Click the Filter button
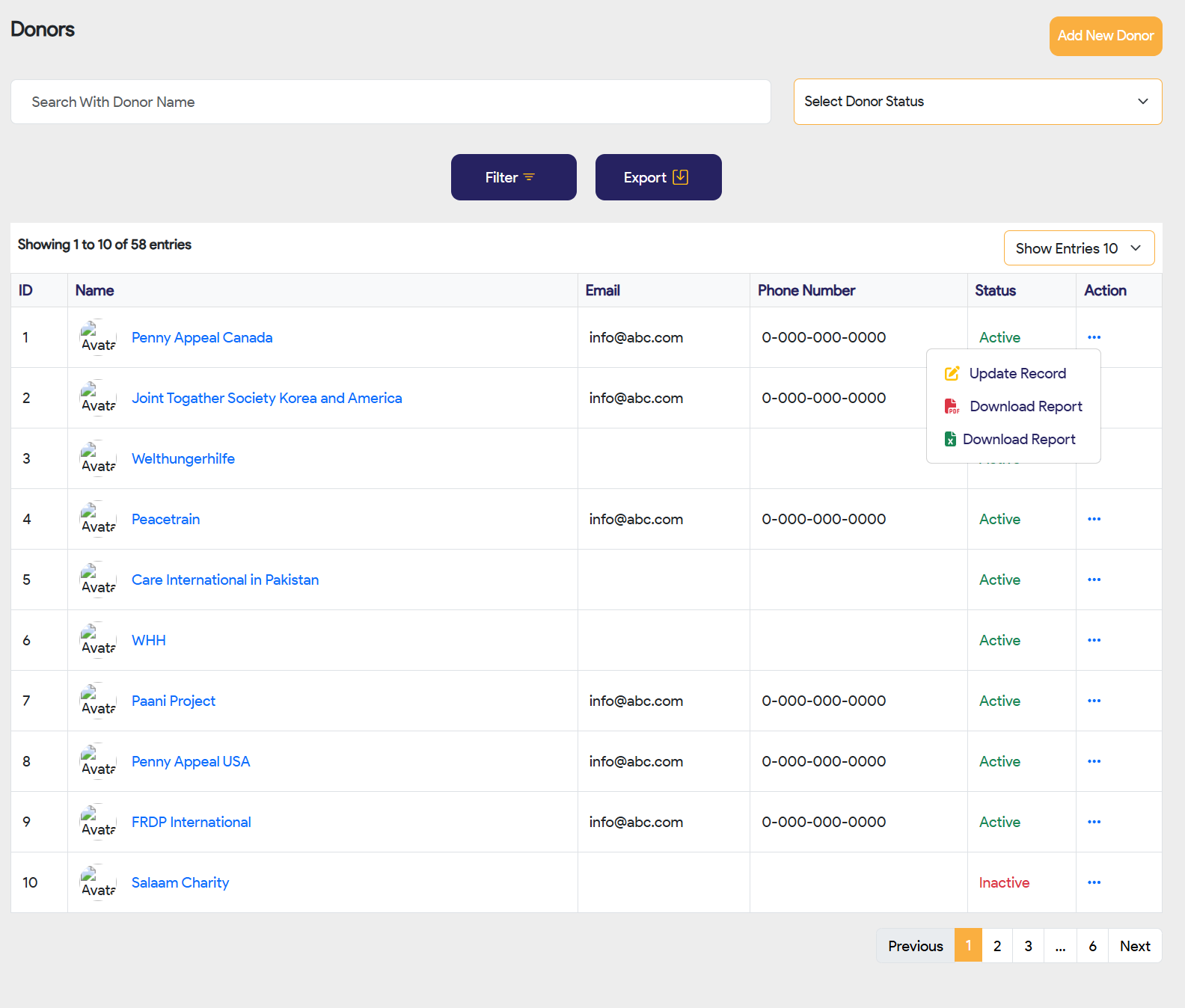Screen dimensions: 1185x1008 pos(513,177)
